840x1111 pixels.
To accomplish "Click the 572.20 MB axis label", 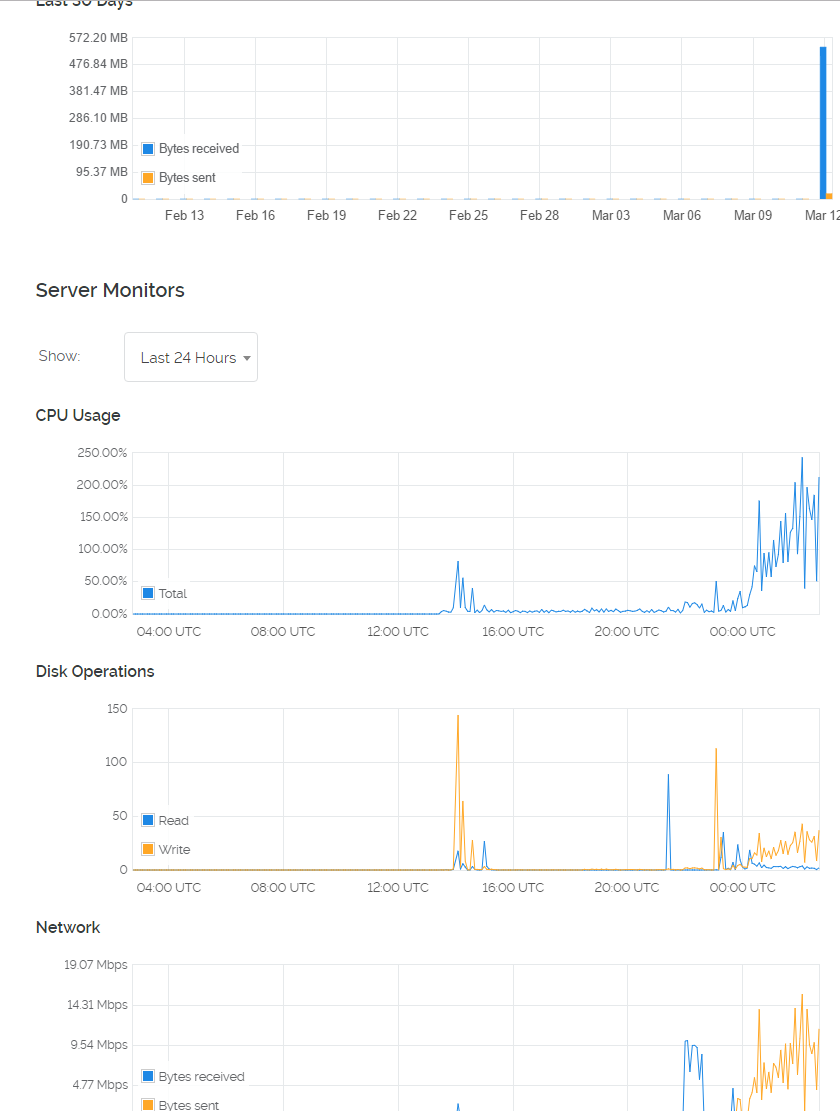I will [98, 38].
